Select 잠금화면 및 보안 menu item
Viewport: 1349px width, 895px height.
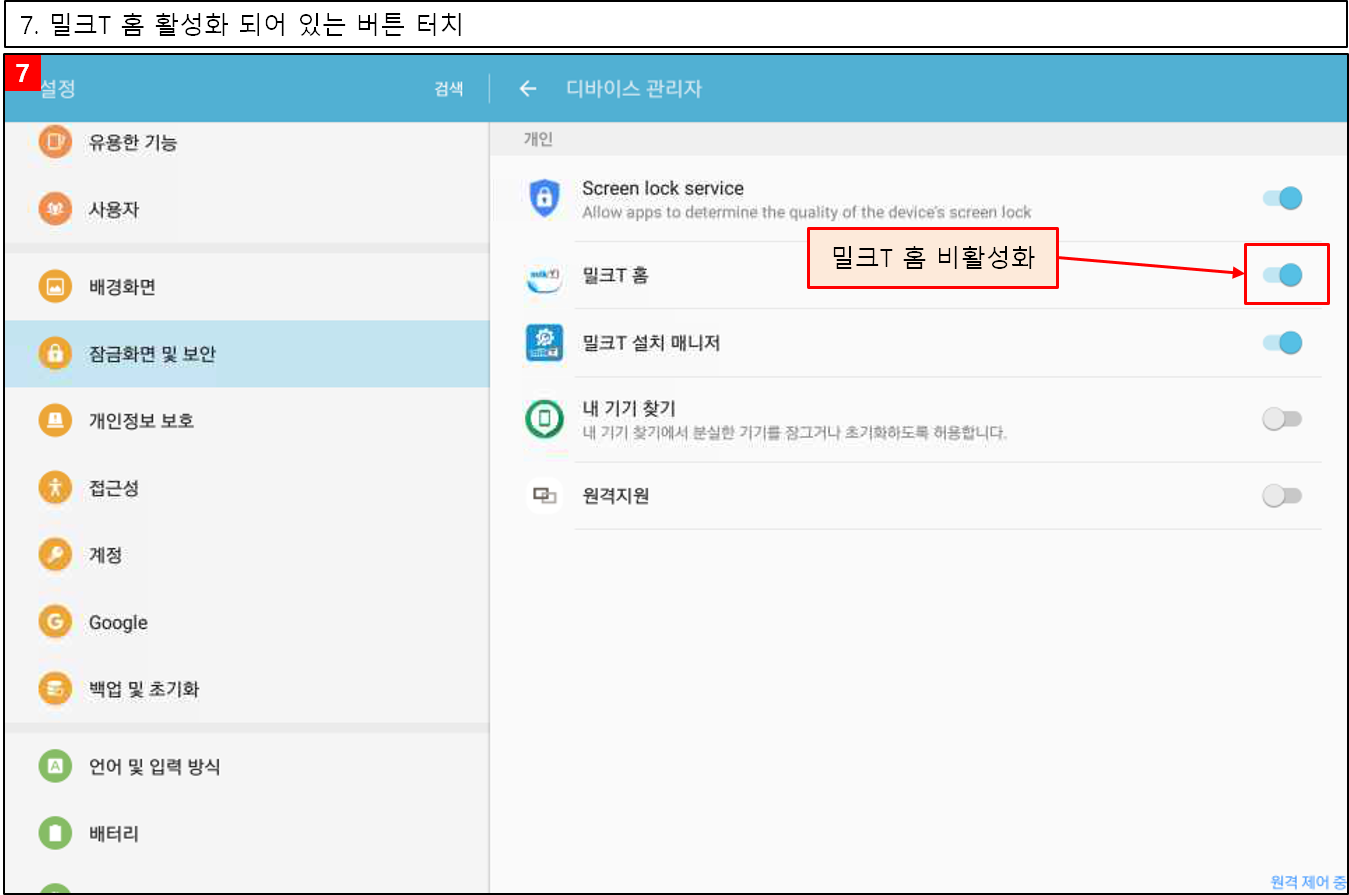pyautogui.click(x=247, y=354)
